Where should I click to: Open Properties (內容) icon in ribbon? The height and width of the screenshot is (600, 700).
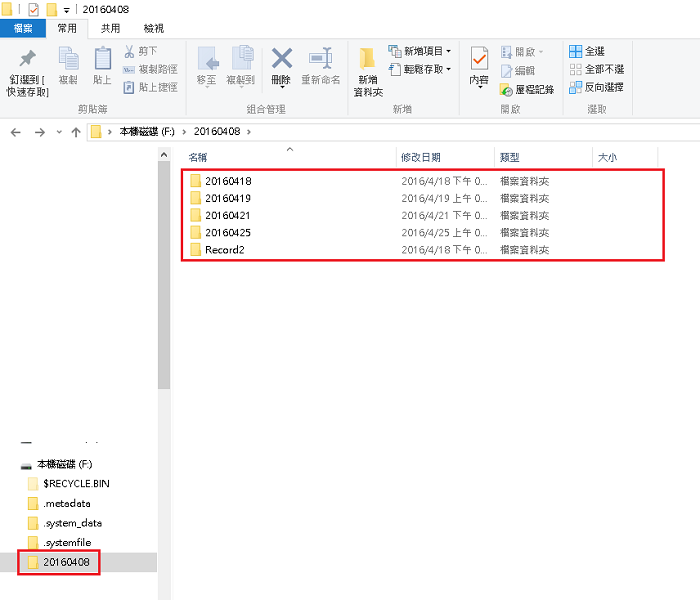coord(479,60)
